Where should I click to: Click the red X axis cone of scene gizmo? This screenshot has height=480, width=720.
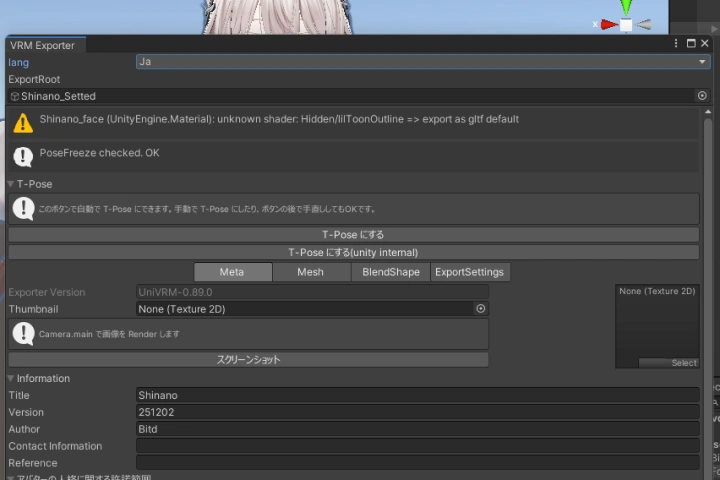click(x=609, y=24)
